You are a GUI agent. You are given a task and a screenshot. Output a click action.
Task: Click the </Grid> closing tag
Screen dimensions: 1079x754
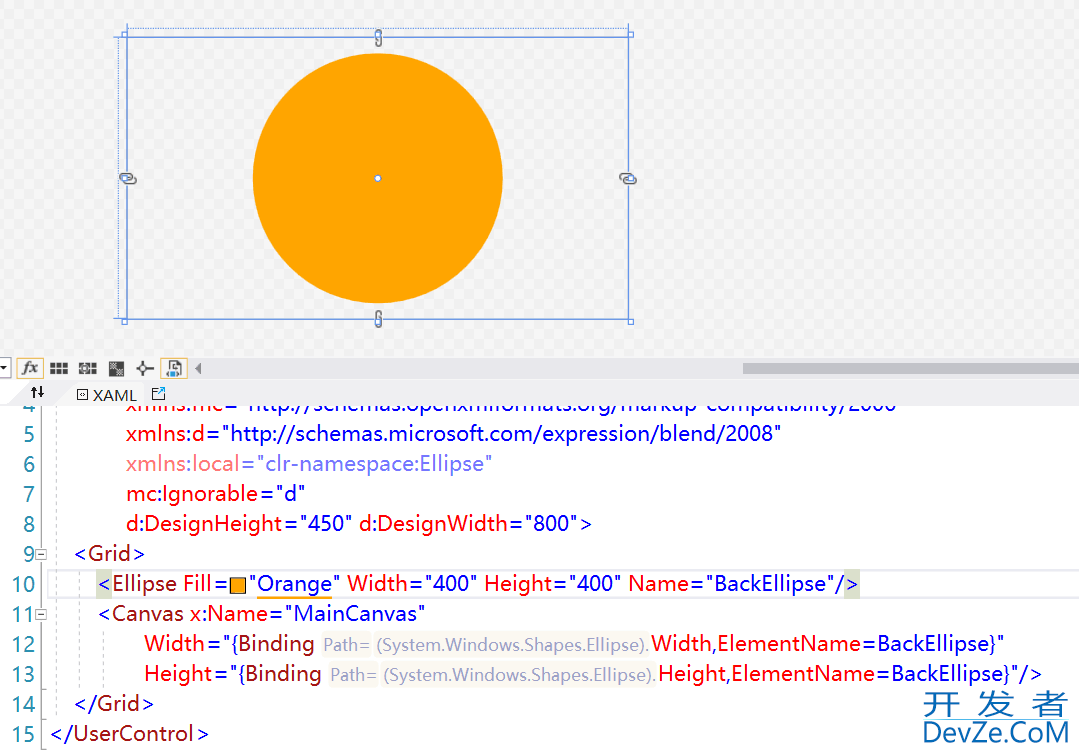(x=114, y=704)
